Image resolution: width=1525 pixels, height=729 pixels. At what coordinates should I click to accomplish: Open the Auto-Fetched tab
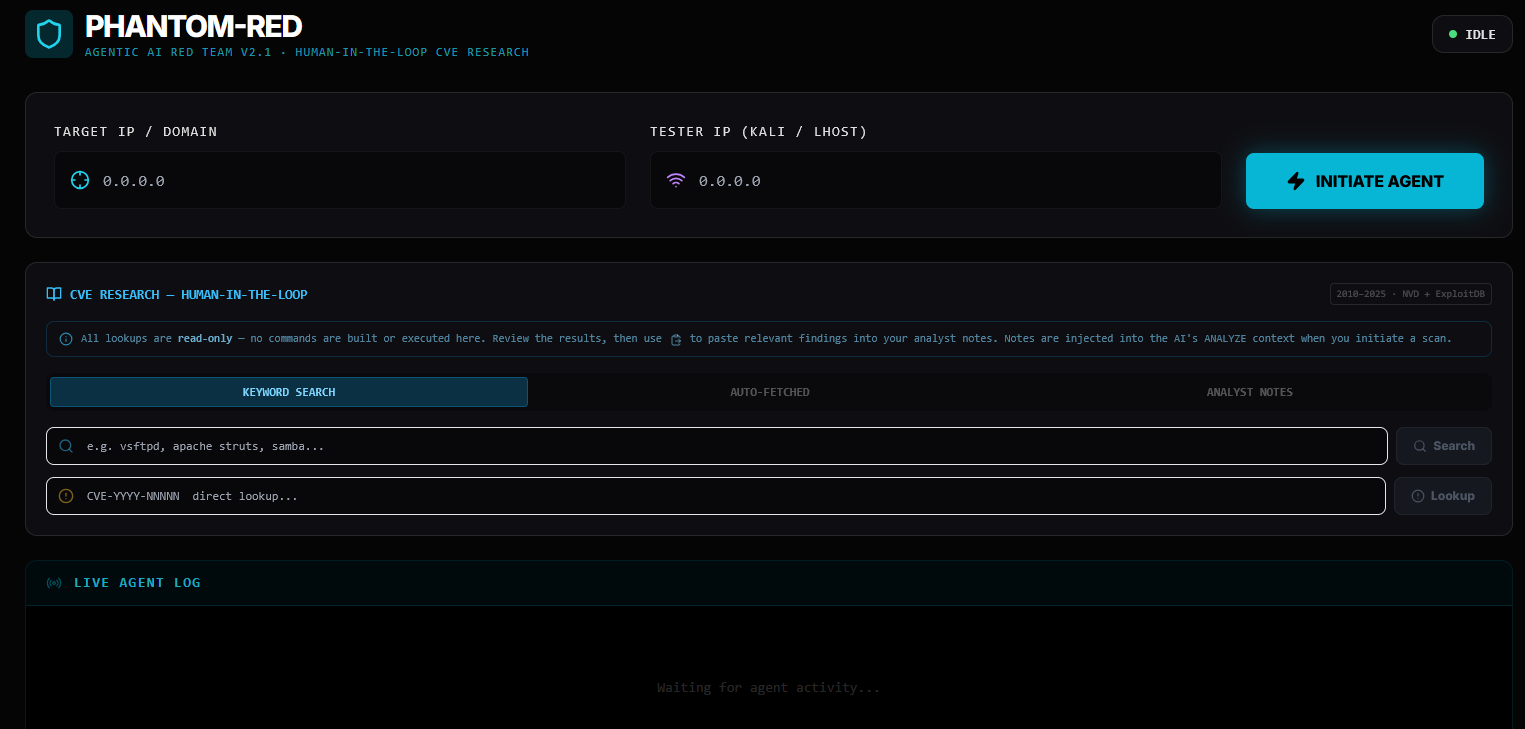[x=769, y=392]
